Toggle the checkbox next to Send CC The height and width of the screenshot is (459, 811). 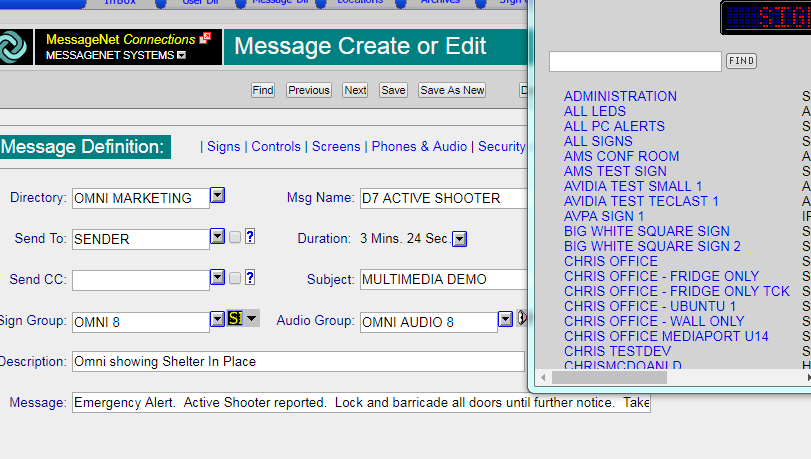point(235,278)
